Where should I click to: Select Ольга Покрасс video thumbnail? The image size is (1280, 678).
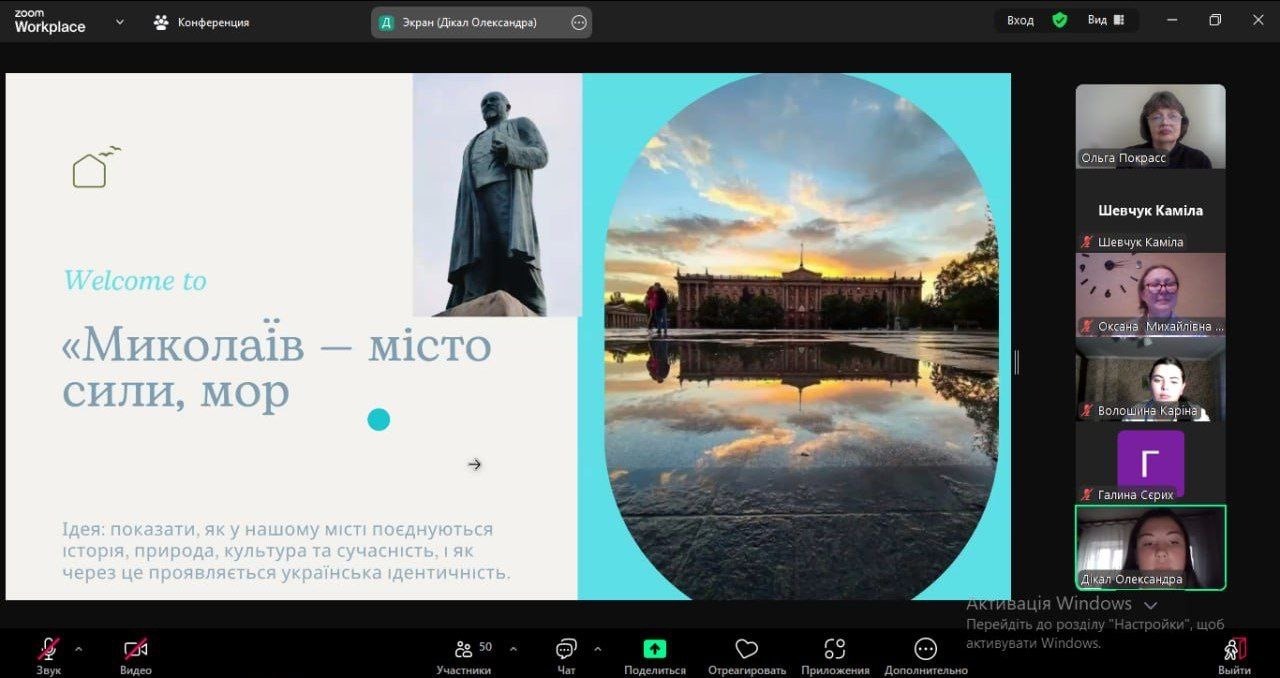click(x=1150, y=126)
